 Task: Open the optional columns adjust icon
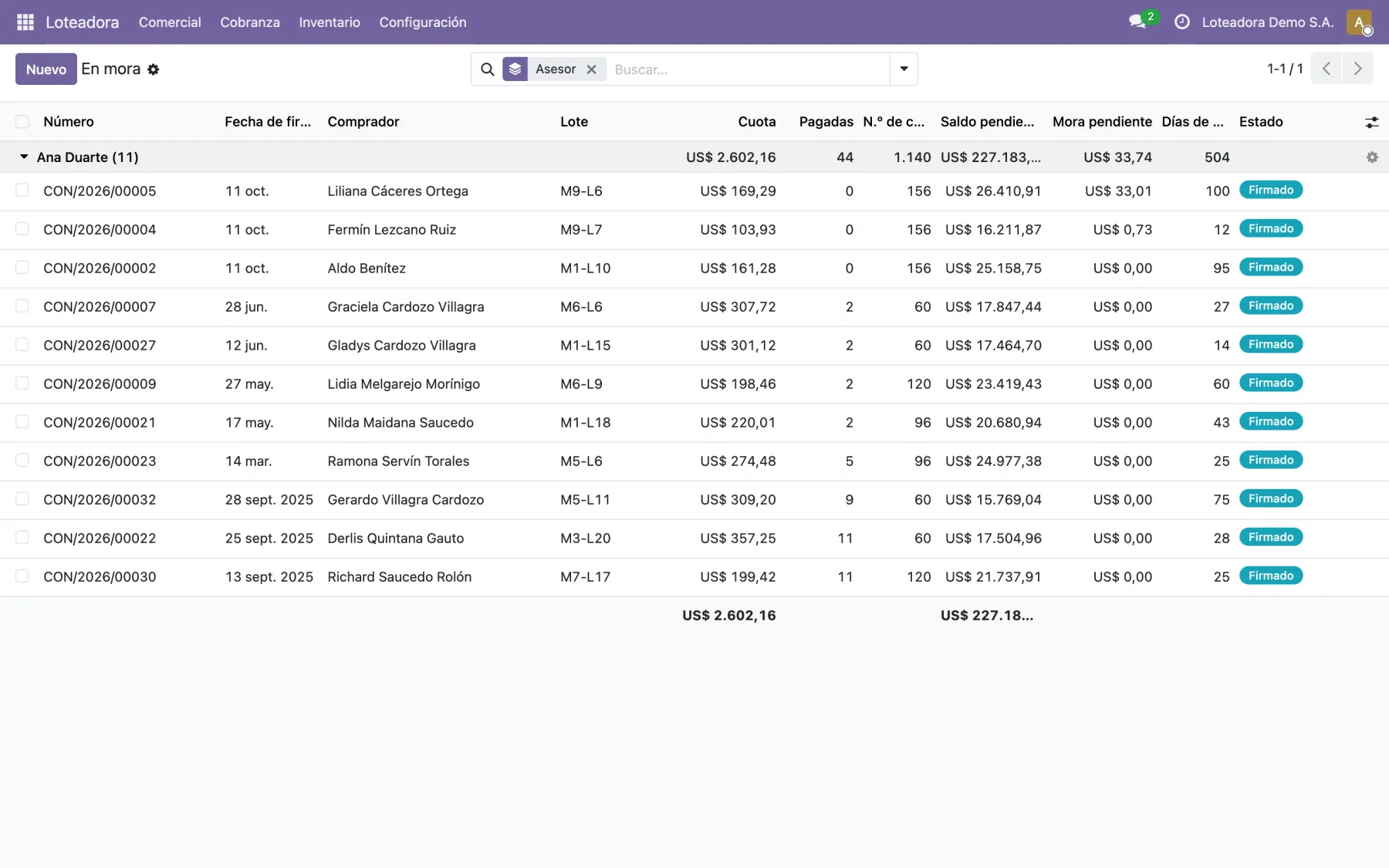point(1371,122)
